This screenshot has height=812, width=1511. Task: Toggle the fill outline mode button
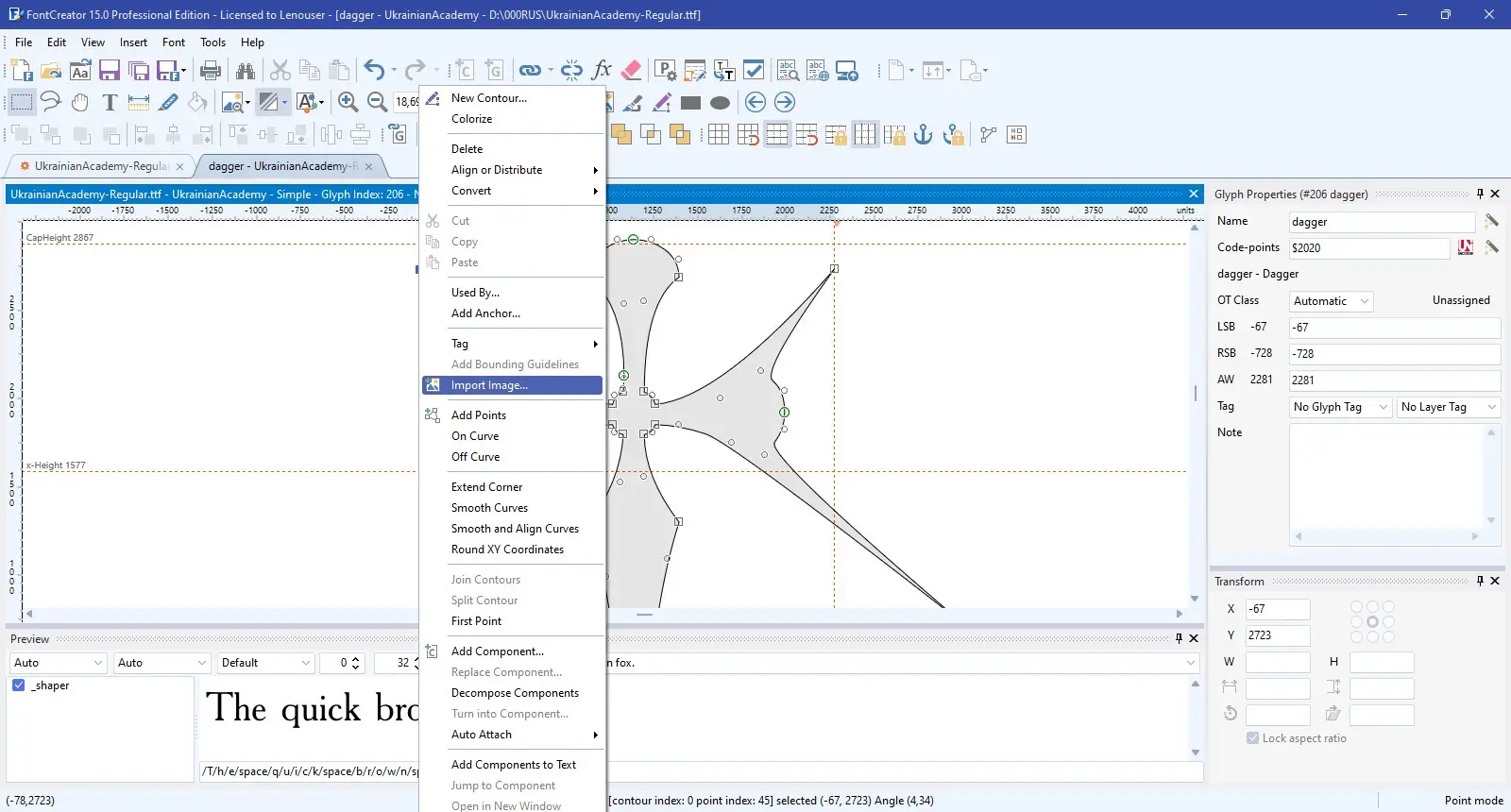(269, 102)
